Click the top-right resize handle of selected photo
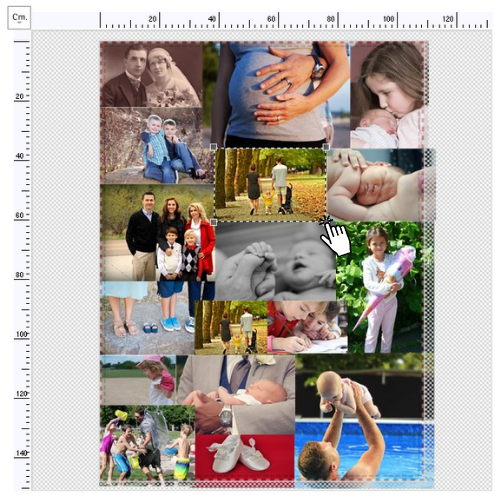This screenshot has height=500, width=500. coord(326,147)
